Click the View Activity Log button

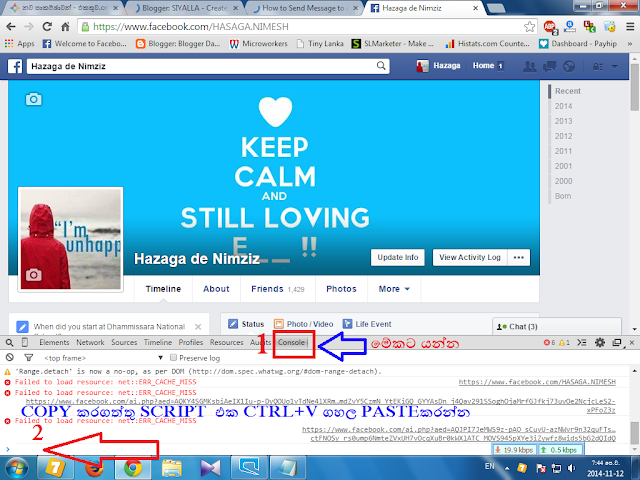tap(470, 258)
